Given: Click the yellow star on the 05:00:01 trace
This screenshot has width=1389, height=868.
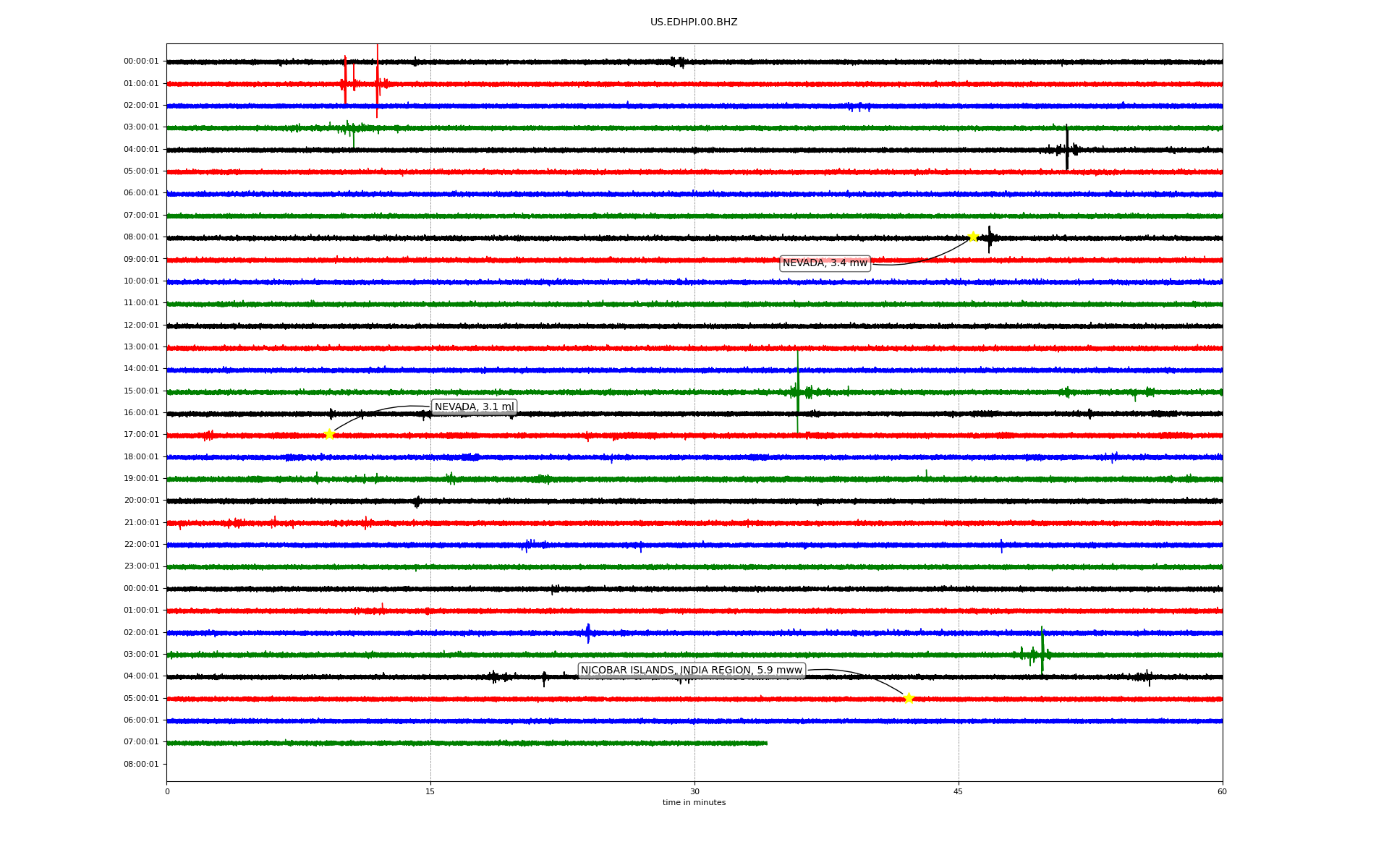Looking at the screenshot, I should point(909,698).
